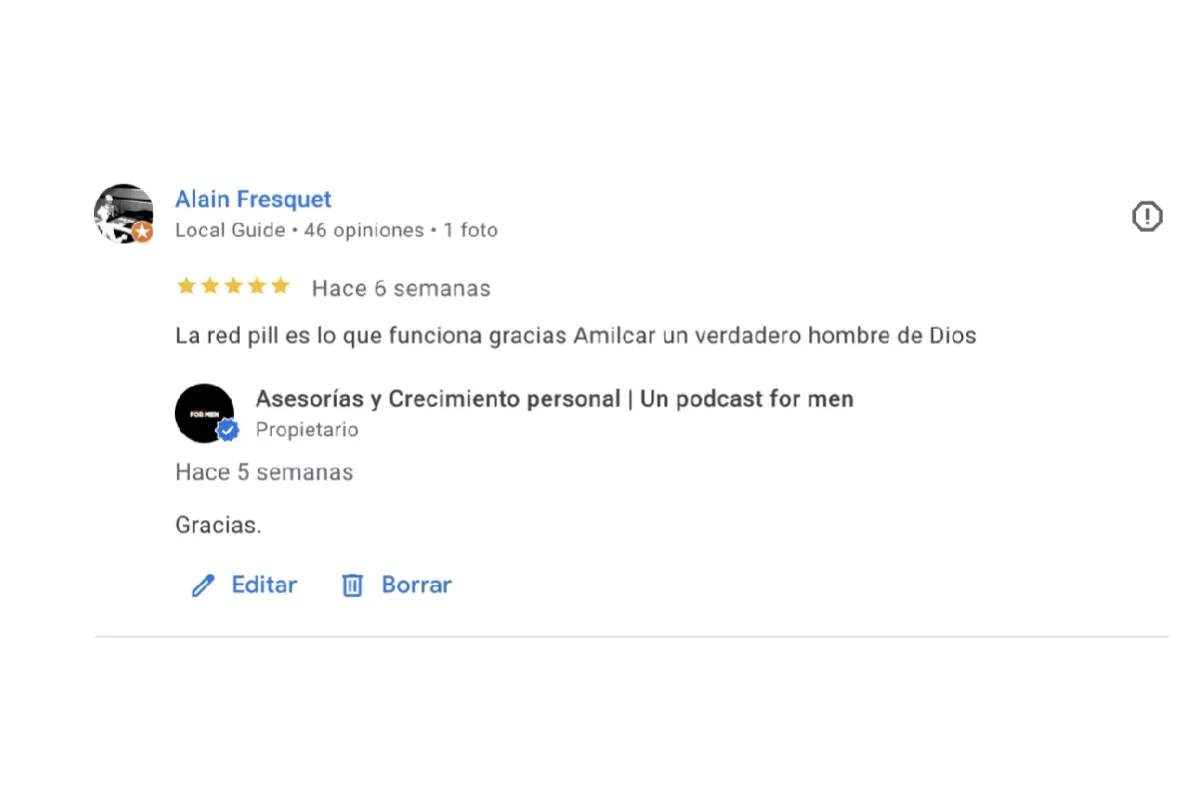Click the For Men business logo
Image resolution: width=1200 pixels, height=800 pixels.
(x=204, y=413)
